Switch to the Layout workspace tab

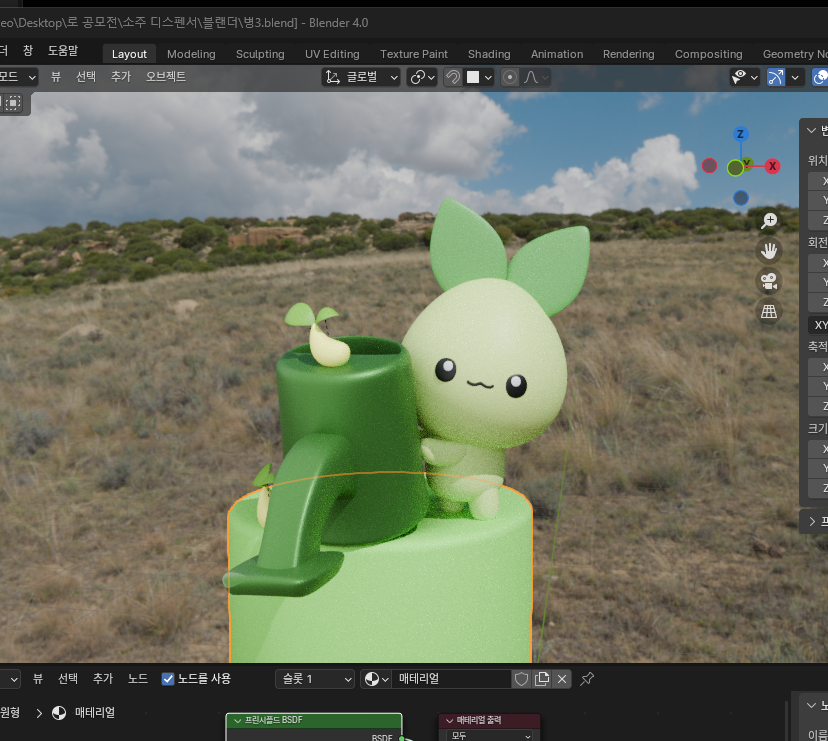(129, 54)
